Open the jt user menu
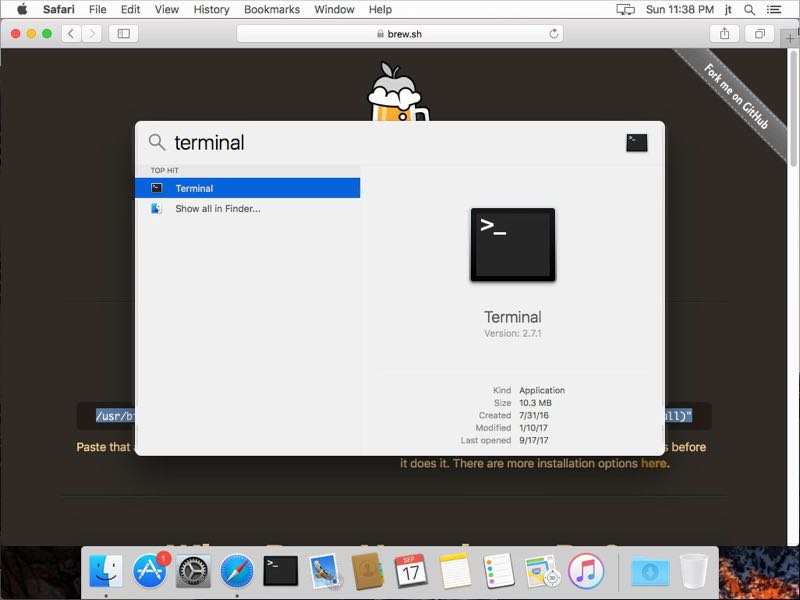Image resolution: width=800 pixels, height=600 pixels. pos(728,9)
